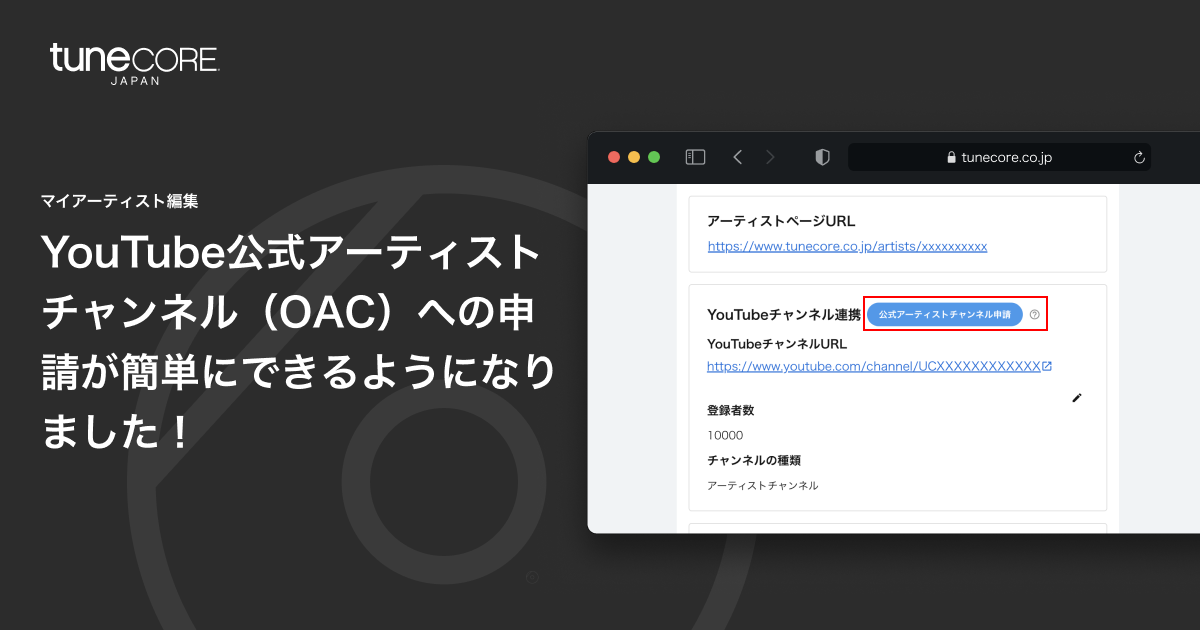The image size is (1200, 630).
Task: Navigate back with the back arrow
Action: point(737,157)
